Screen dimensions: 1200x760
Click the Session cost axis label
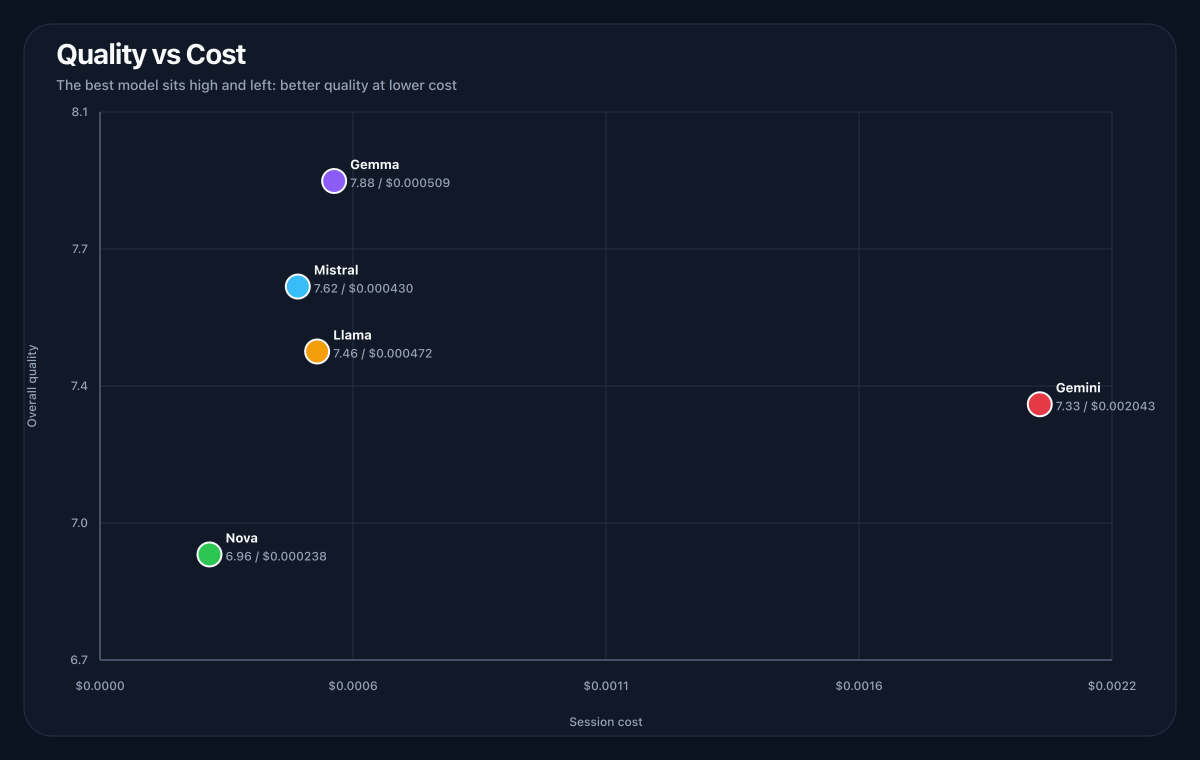(606, 722)
